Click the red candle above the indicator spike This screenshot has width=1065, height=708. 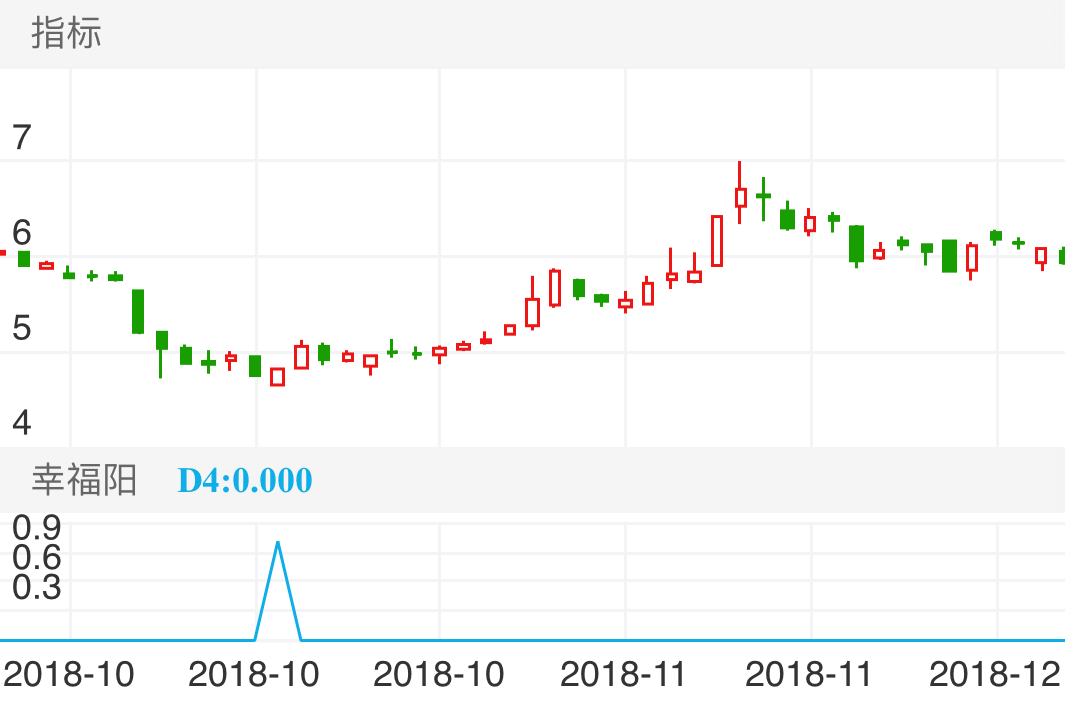point(278,377)
